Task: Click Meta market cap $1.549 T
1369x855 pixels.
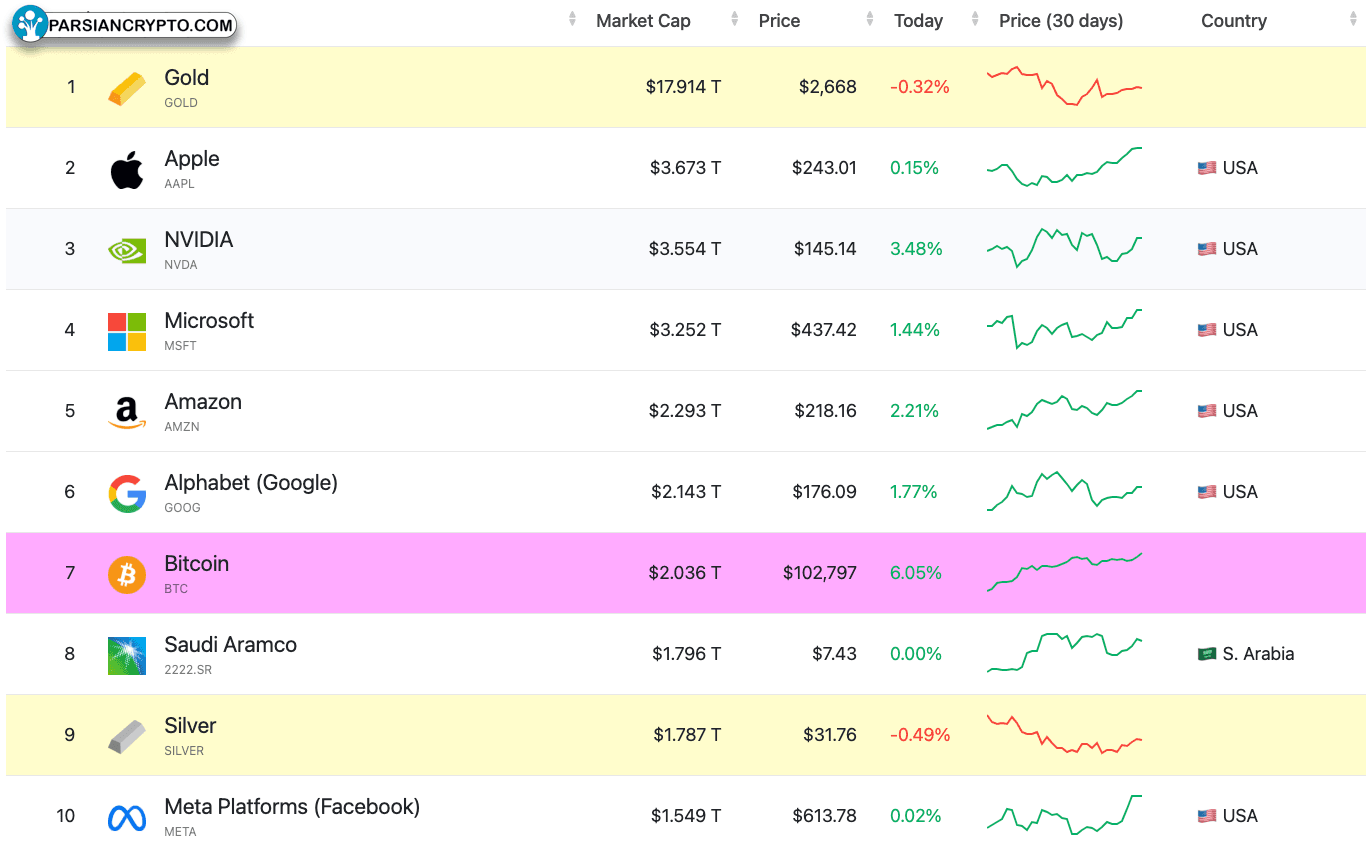Action: coord(686,816)
